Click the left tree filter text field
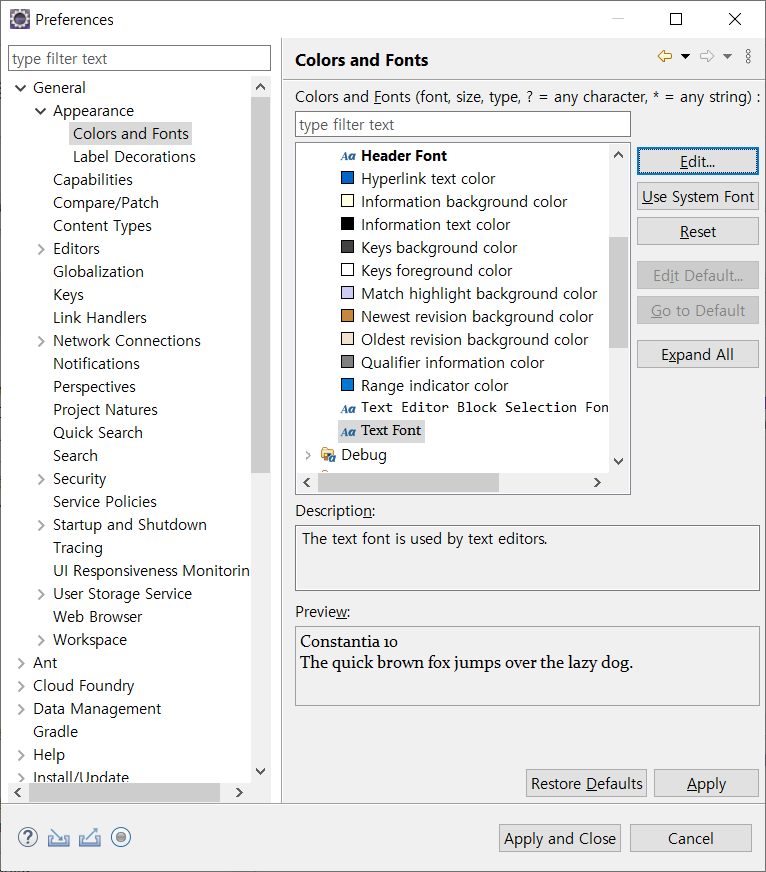Image resolution: width=766 pixels, height=872 pixels. tap(139, 58)
